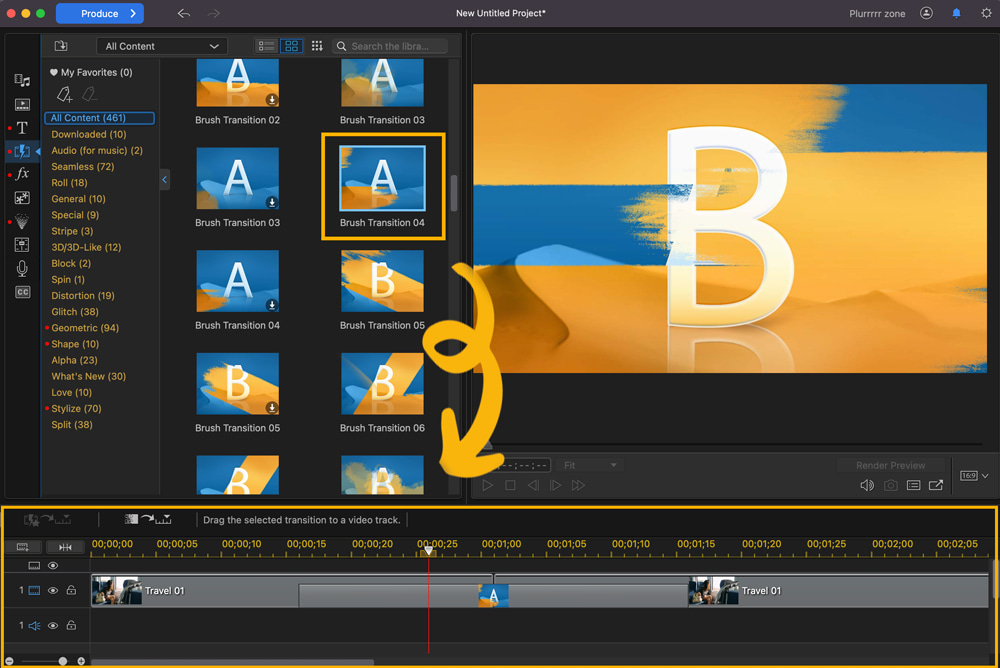Open the Fit zoom level dropdown
Viewport: 1000px width, 668px height.
coord(590,464)
